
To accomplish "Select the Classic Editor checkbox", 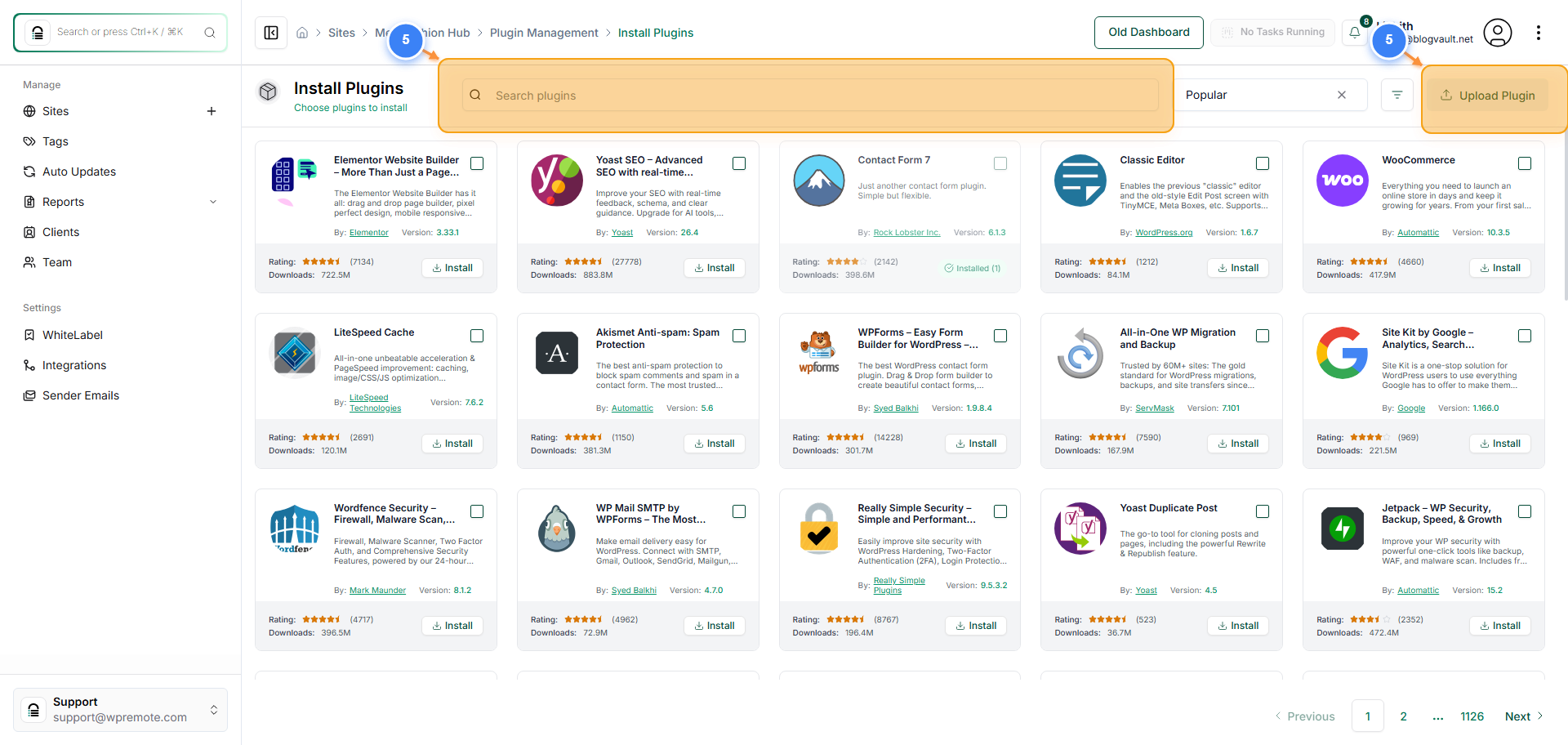I will click(1263, 163).
